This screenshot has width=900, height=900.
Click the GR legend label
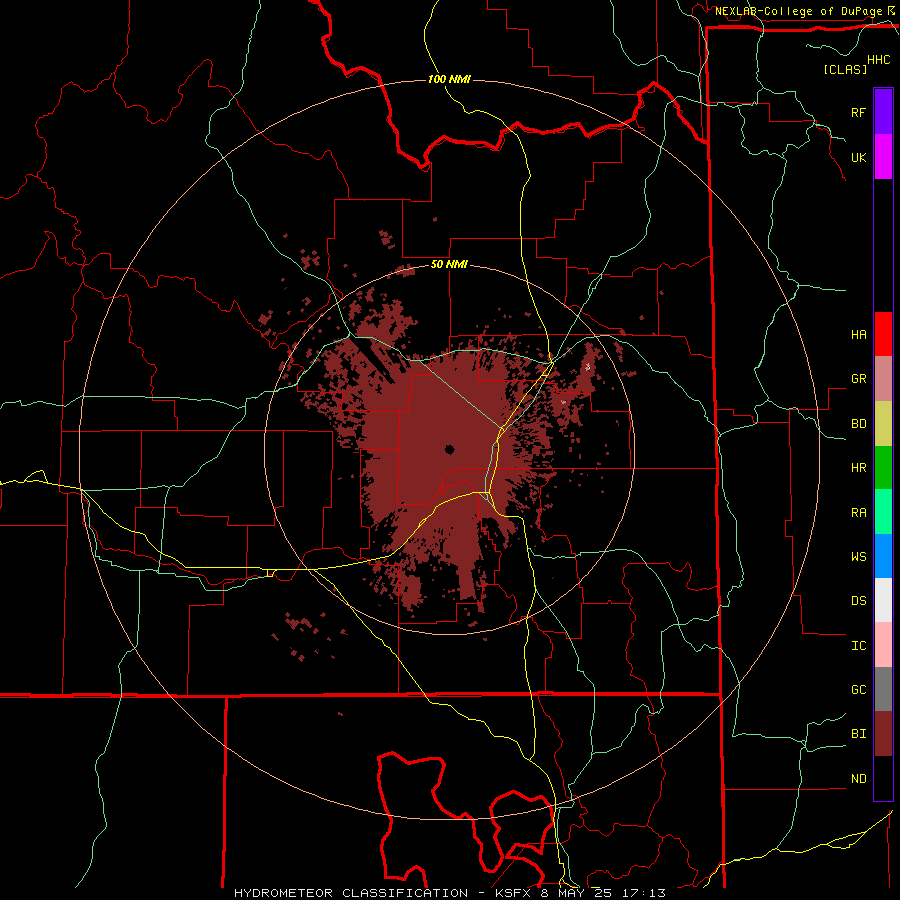[859, 379]
